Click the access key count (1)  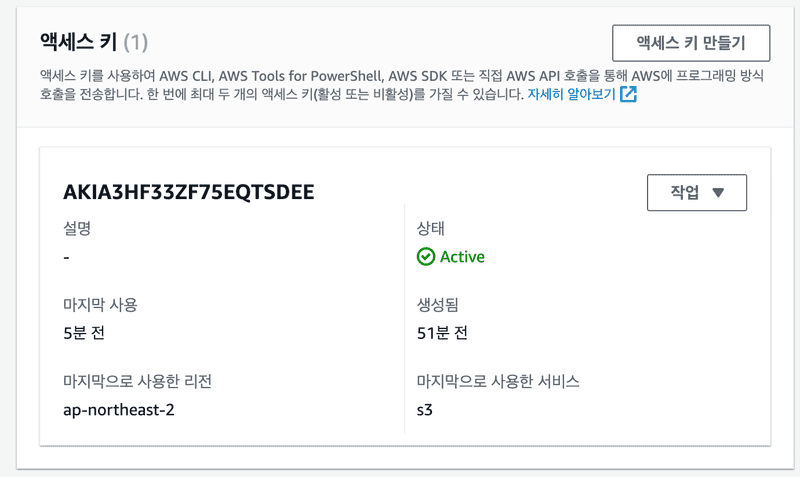(136, 42)
